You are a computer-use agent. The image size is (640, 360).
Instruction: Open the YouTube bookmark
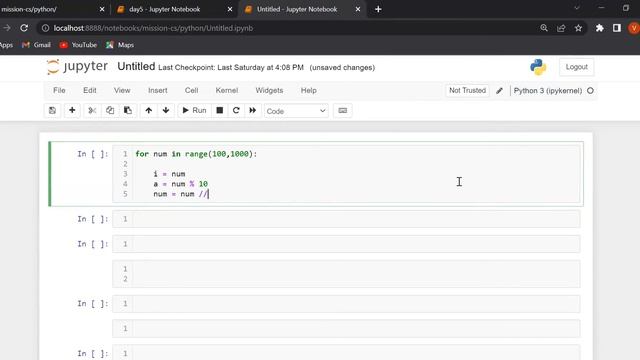point(78,45)
